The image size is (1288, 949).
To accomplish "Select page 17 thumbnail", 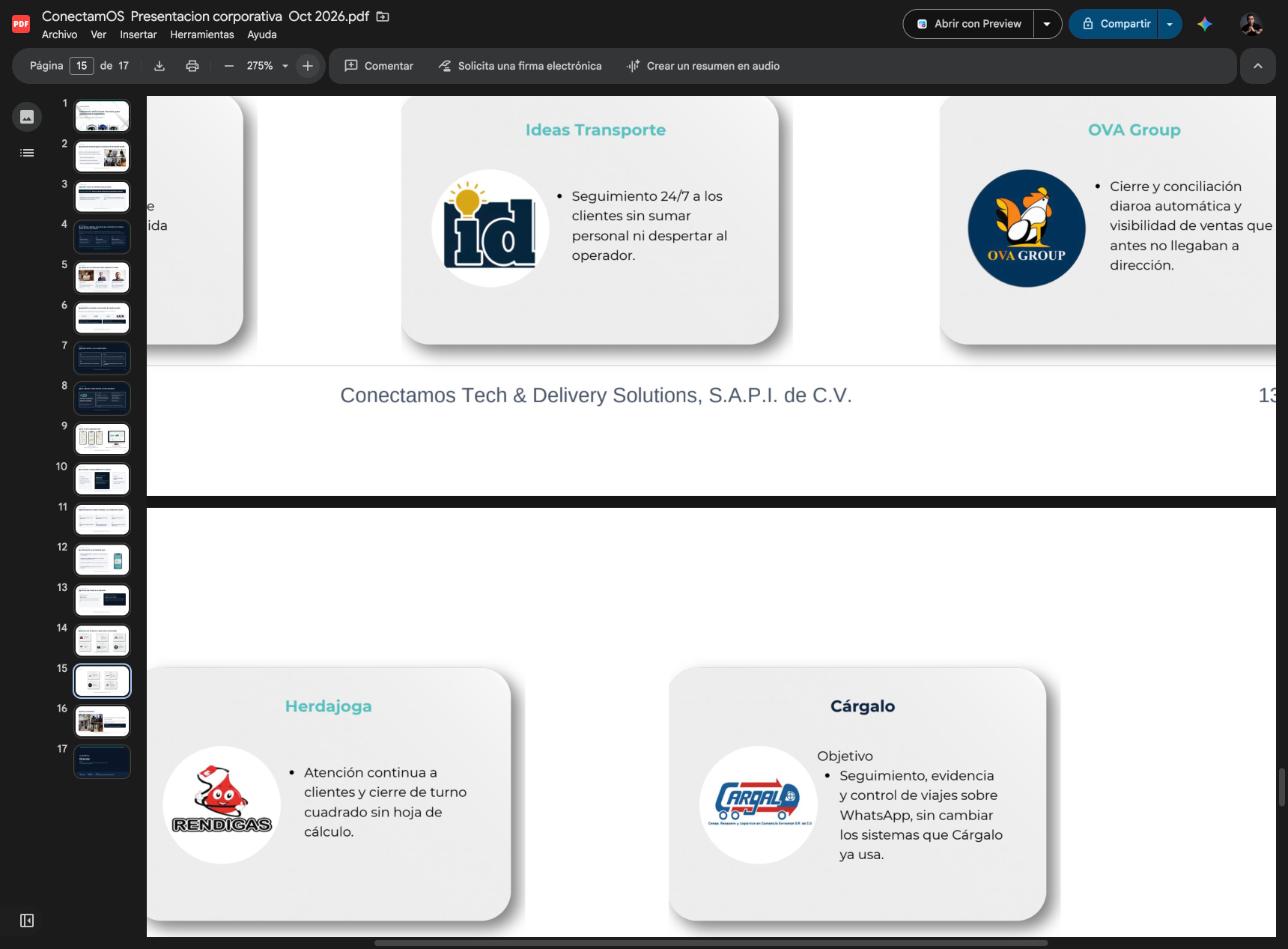I will (x=102, y=761).
